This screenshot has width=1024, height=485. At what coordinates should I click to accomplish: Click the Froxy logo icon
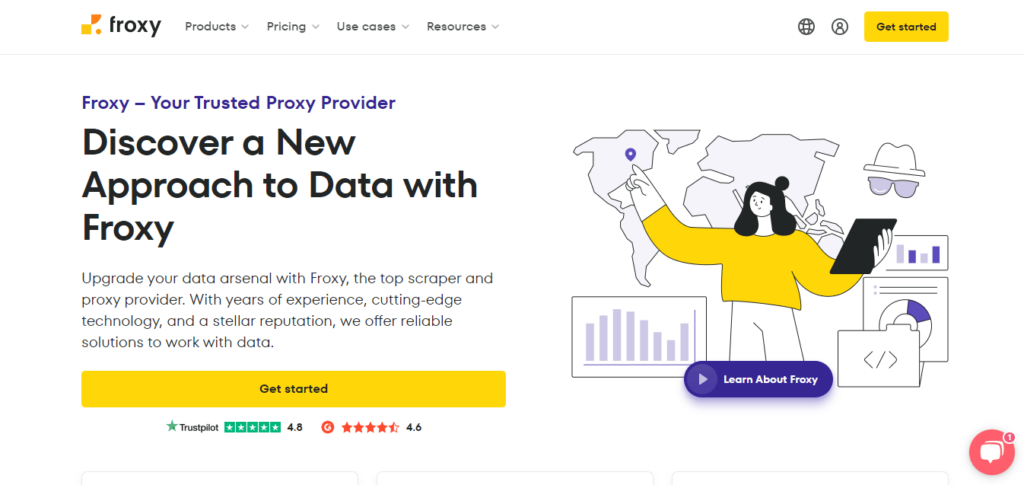(91, 26)
